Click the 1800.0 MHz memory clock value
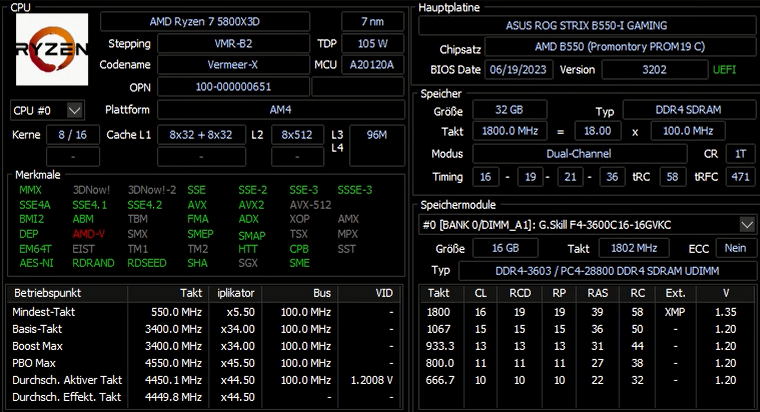The width and height of the screenshot is (760, 412). 510,131
